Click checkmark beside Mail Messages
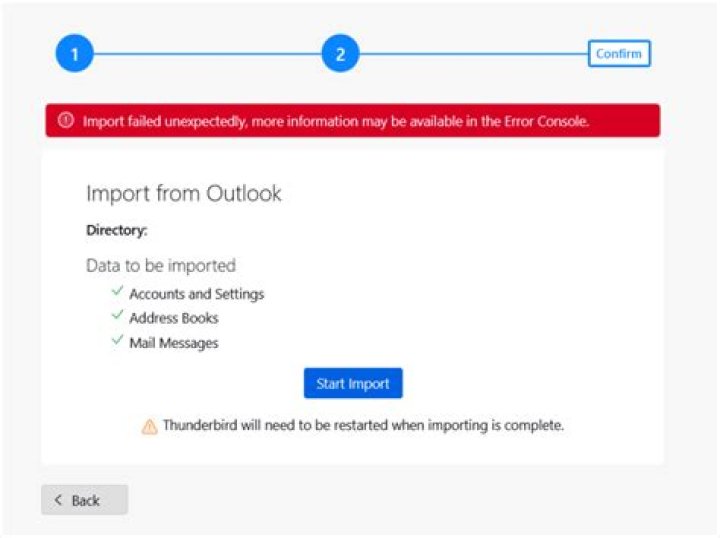 point(118,340)
